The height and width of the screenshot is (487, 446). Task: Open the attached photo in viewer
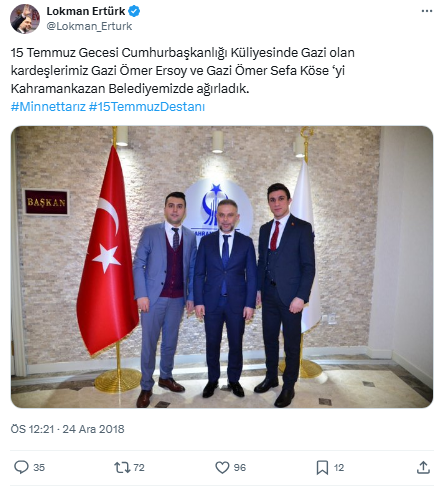(x=222, y=267)
